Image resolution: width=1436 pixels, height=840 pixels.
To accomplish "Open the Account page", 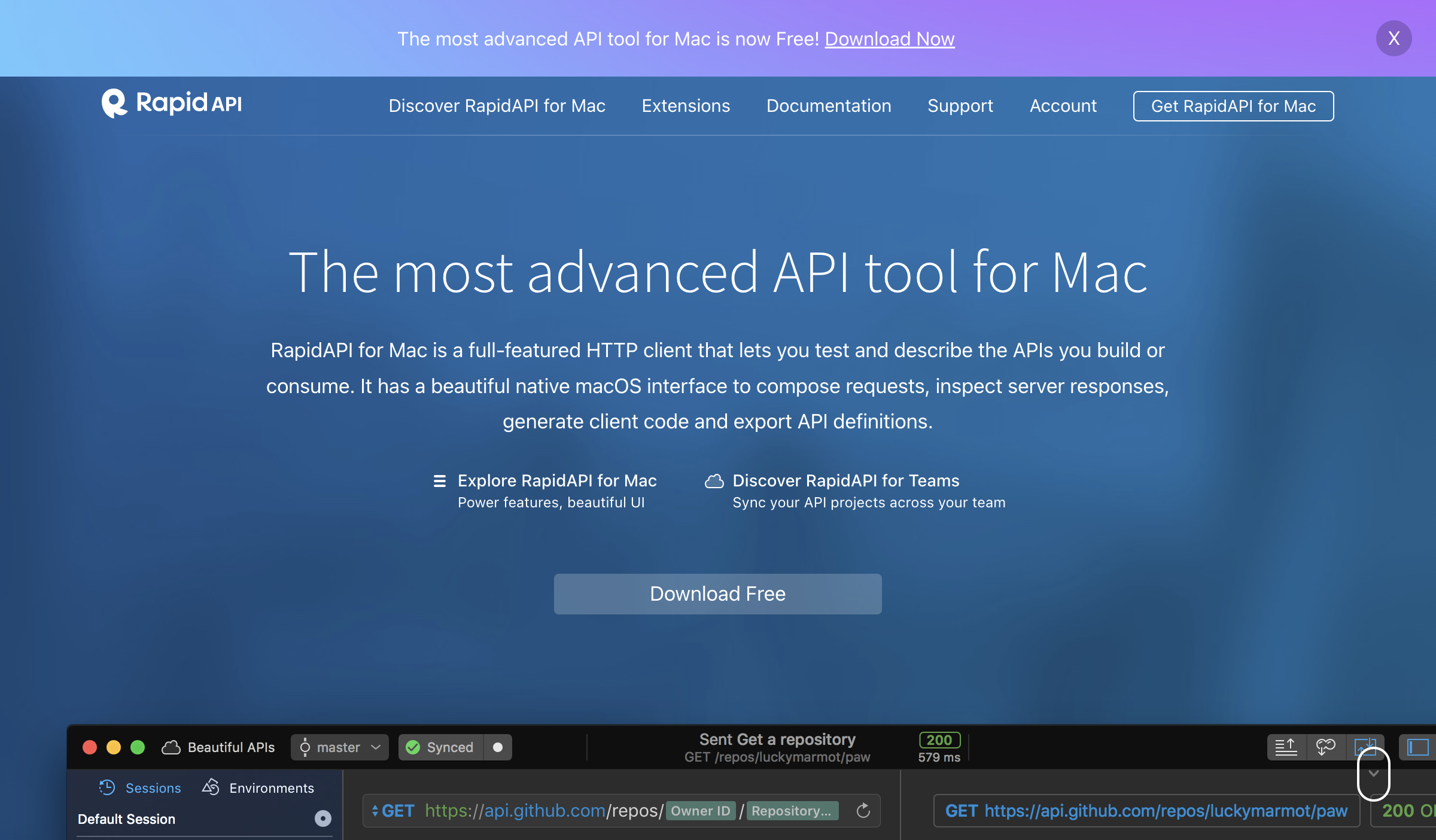I will [1063, 106].
